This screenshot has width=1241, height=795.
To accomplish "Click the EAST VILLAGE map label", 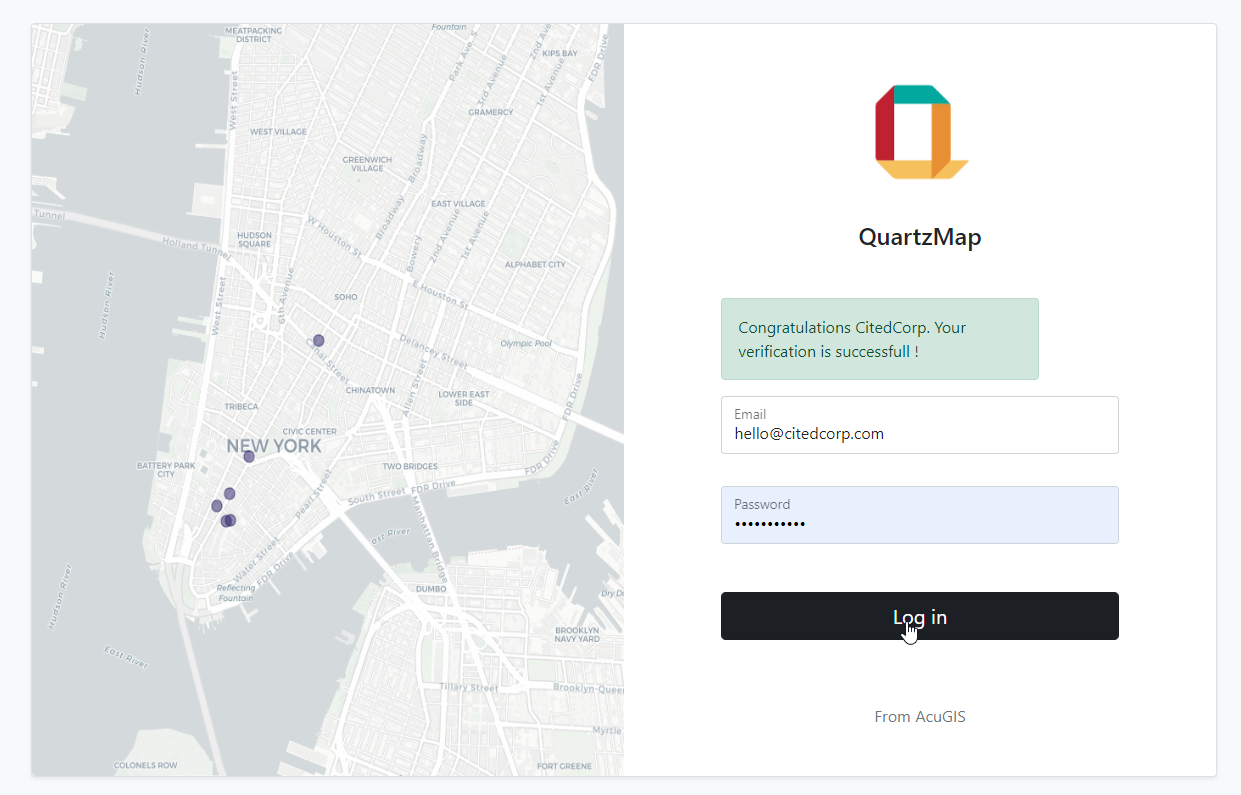I will coord(458,204).
